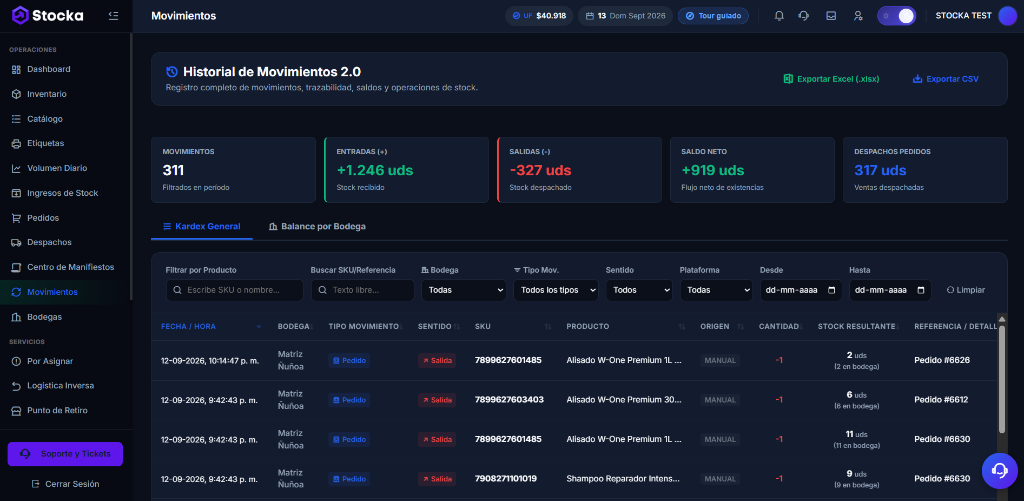This screenshot has width=1024, height=501.
Task: Click the Despachos truck icon
Action: [16, 242]
